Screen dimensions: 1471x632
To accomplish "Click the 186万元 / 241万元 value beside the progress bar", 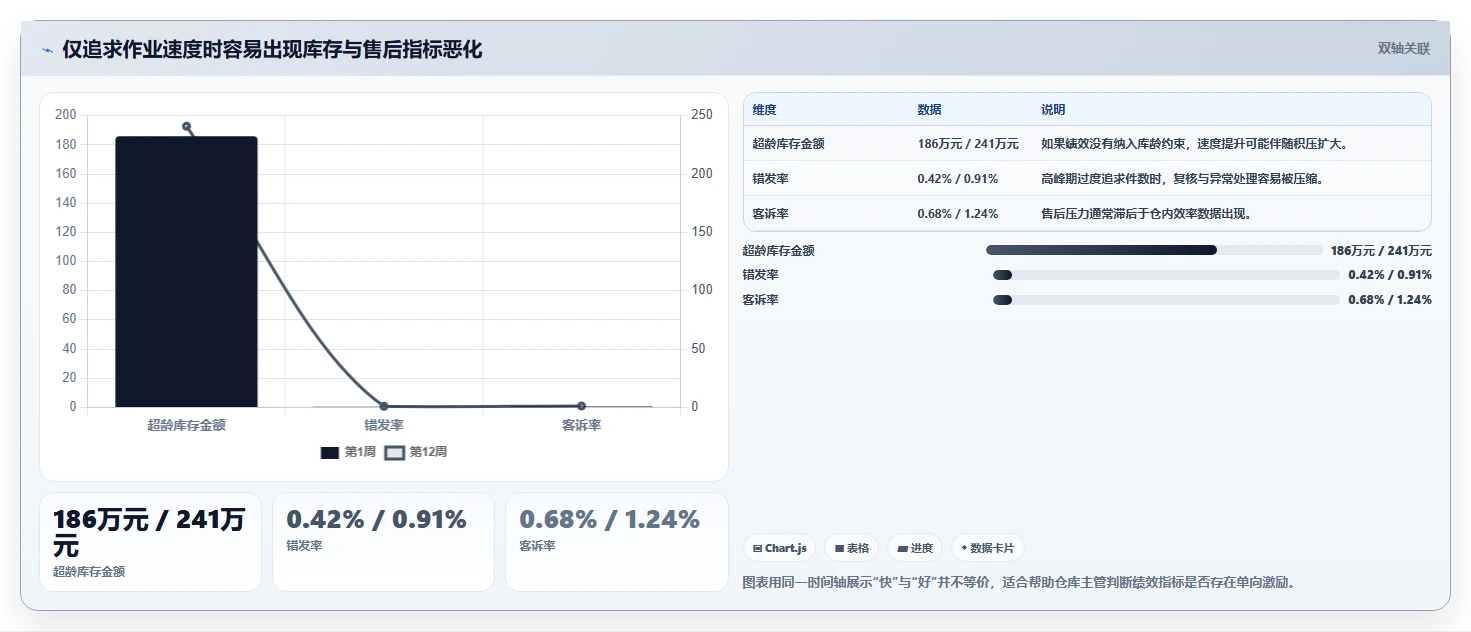I will (x=1381, y=251).
